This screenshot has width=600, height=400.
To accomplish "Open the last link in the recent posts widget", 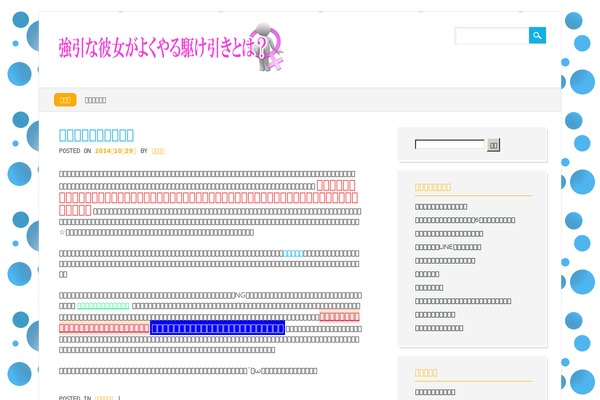I will click(x=439, y=328).
